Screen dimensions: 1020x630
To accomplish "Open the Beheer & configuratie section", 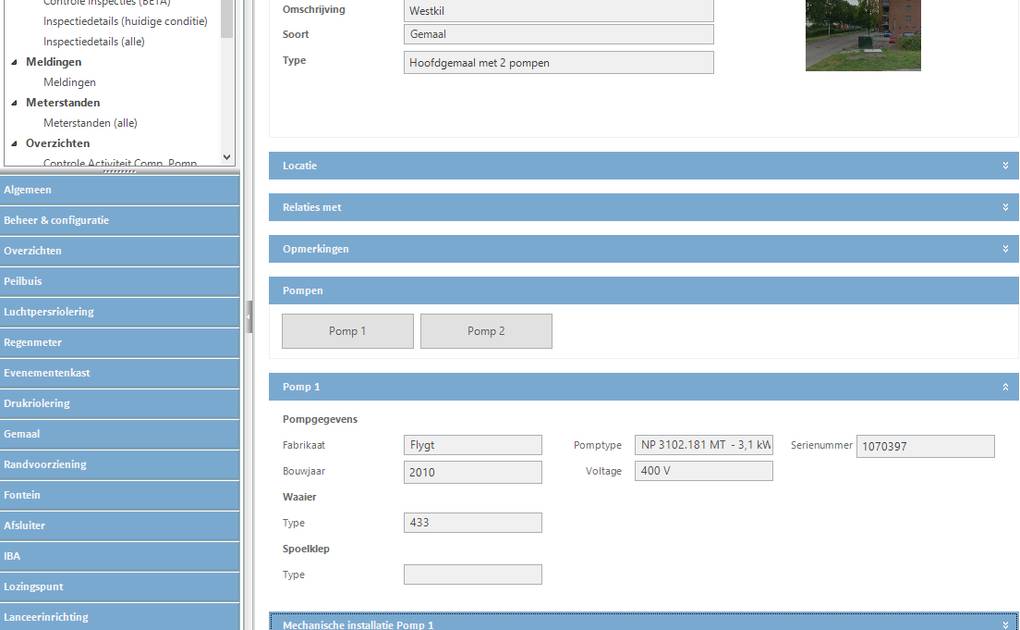I will tap(120, 220).
